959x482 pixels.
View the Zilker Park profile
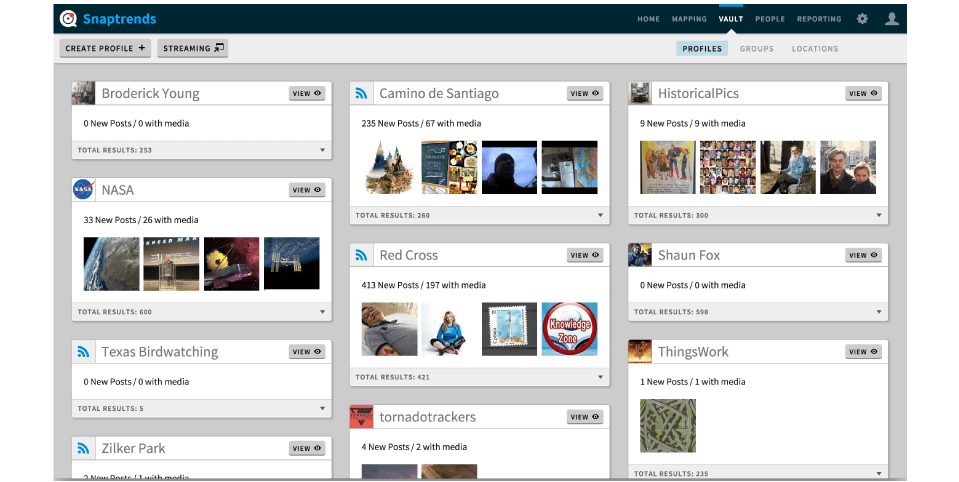(307, 448)
